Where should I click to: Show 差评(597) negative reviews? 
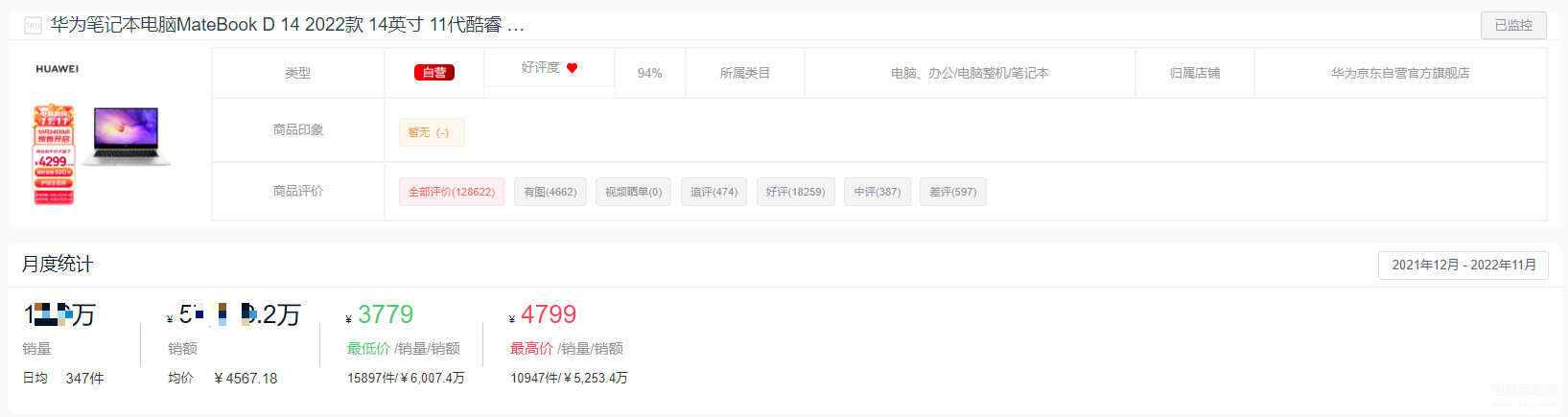[953, 192]
